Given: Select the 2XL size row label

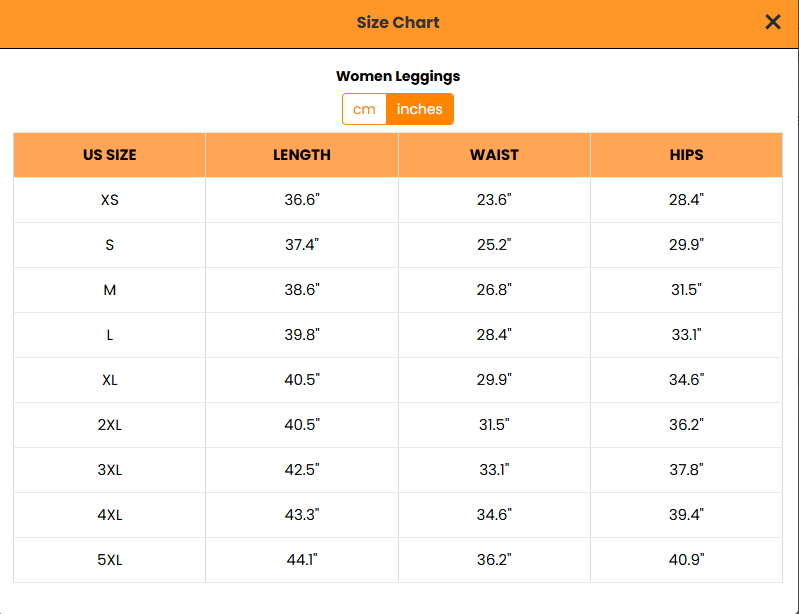Looking at the screenshot, I should (110, 425).
